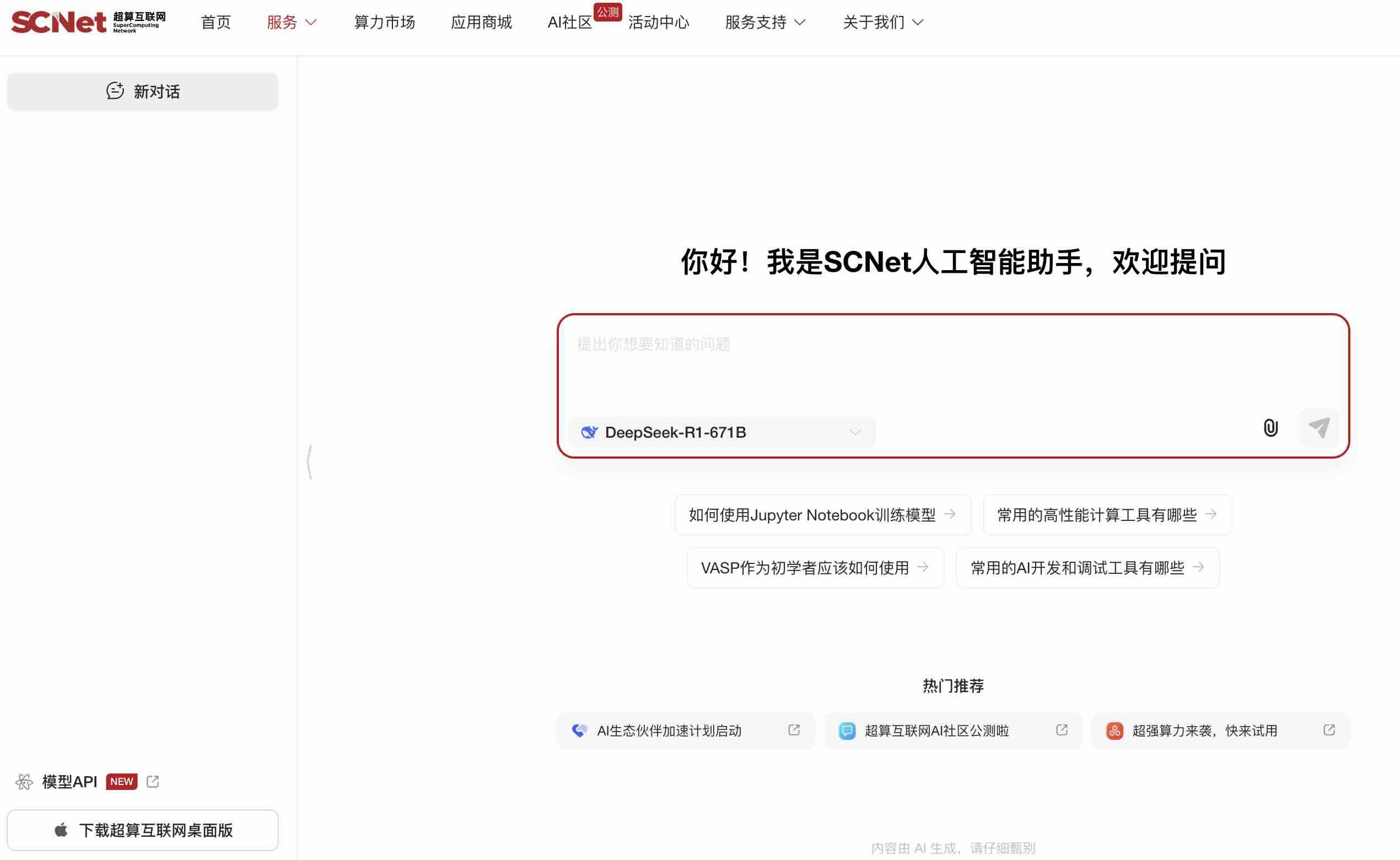Click the heart icon of AI生态伙伴加速计划启动
1400x860 pixels.
click(x=579, y=730)
